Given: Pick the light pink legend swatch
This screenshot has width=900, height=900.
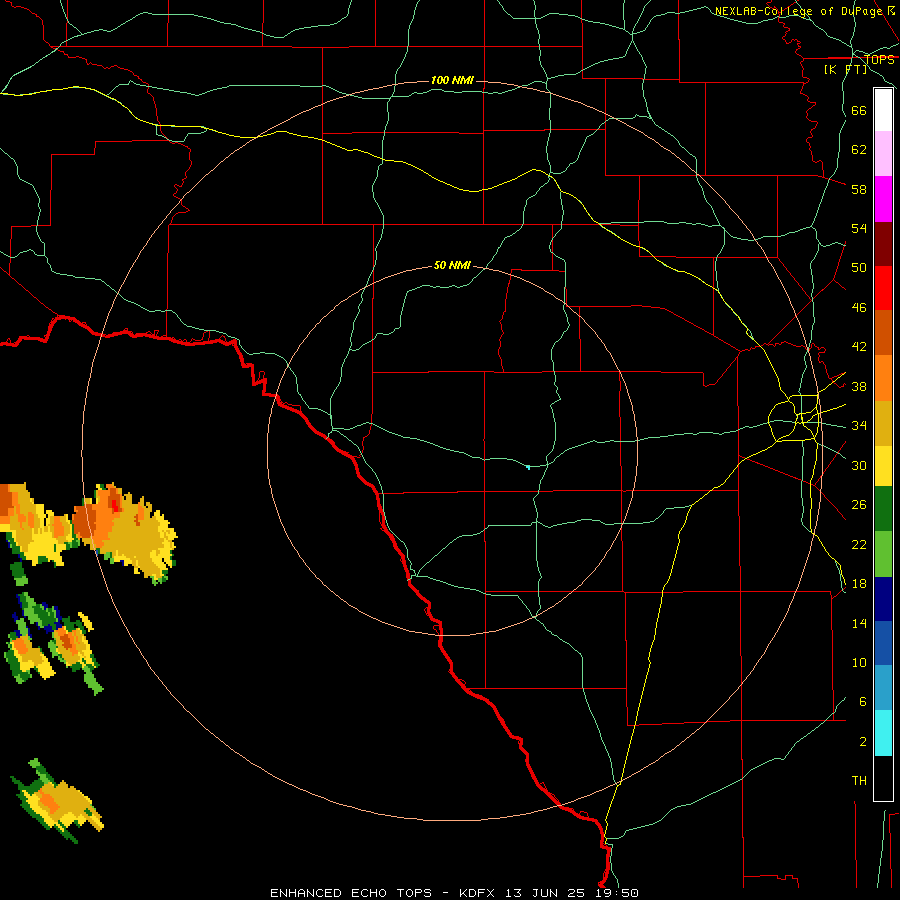Looking at the screenshot, I should tap(883, 153).
